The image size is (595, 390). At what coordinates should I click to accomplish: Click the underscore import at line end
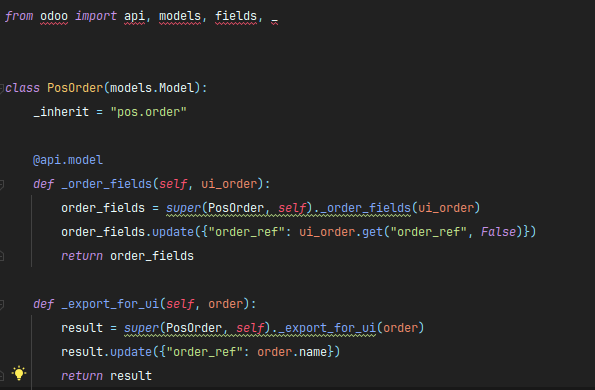pos(275,18)
